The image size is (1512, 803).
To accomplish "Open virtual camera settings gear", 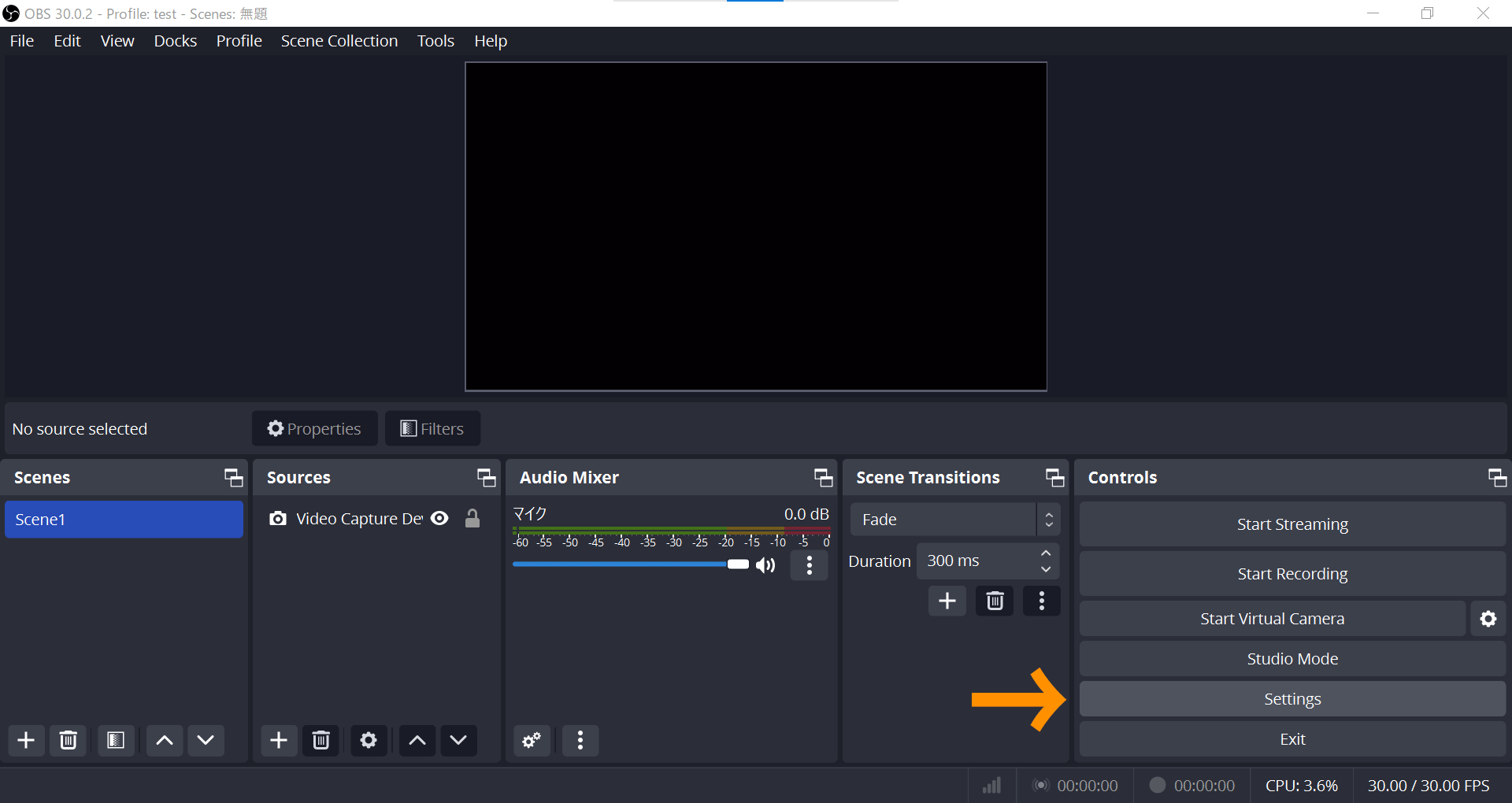I will point(1488,619).
